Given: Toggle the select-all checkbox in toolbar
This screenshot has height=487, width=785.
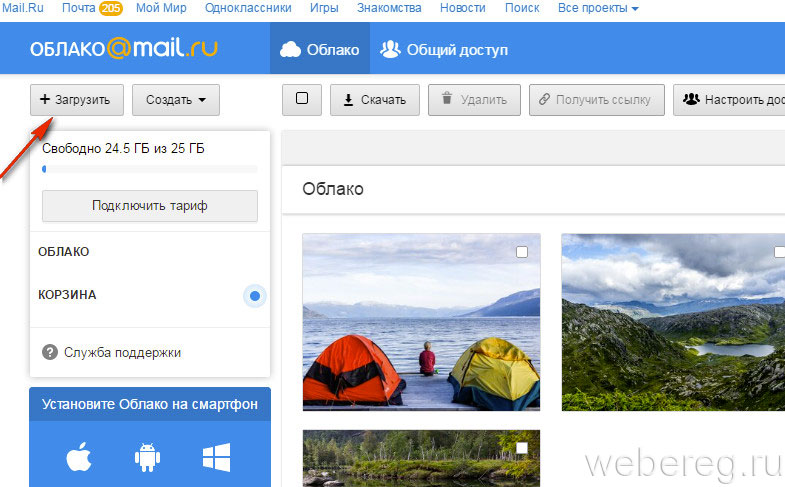Looking at the screenshot, I should click(302, 98).
